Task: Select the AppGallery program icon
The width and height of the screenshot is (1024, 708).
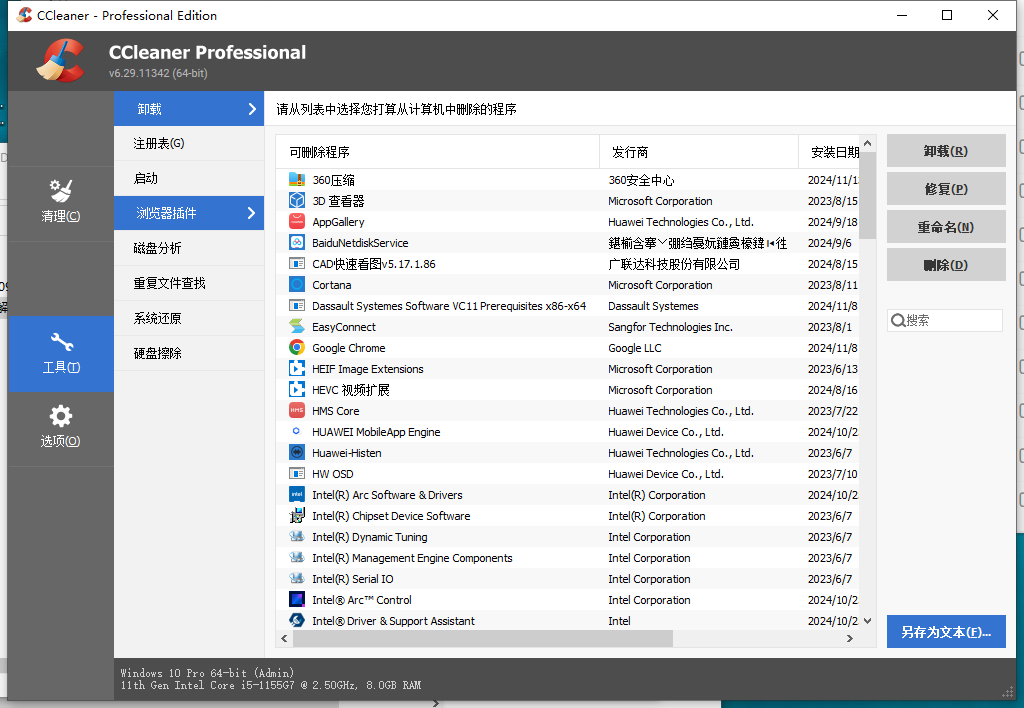Action: tap(297, 221)
